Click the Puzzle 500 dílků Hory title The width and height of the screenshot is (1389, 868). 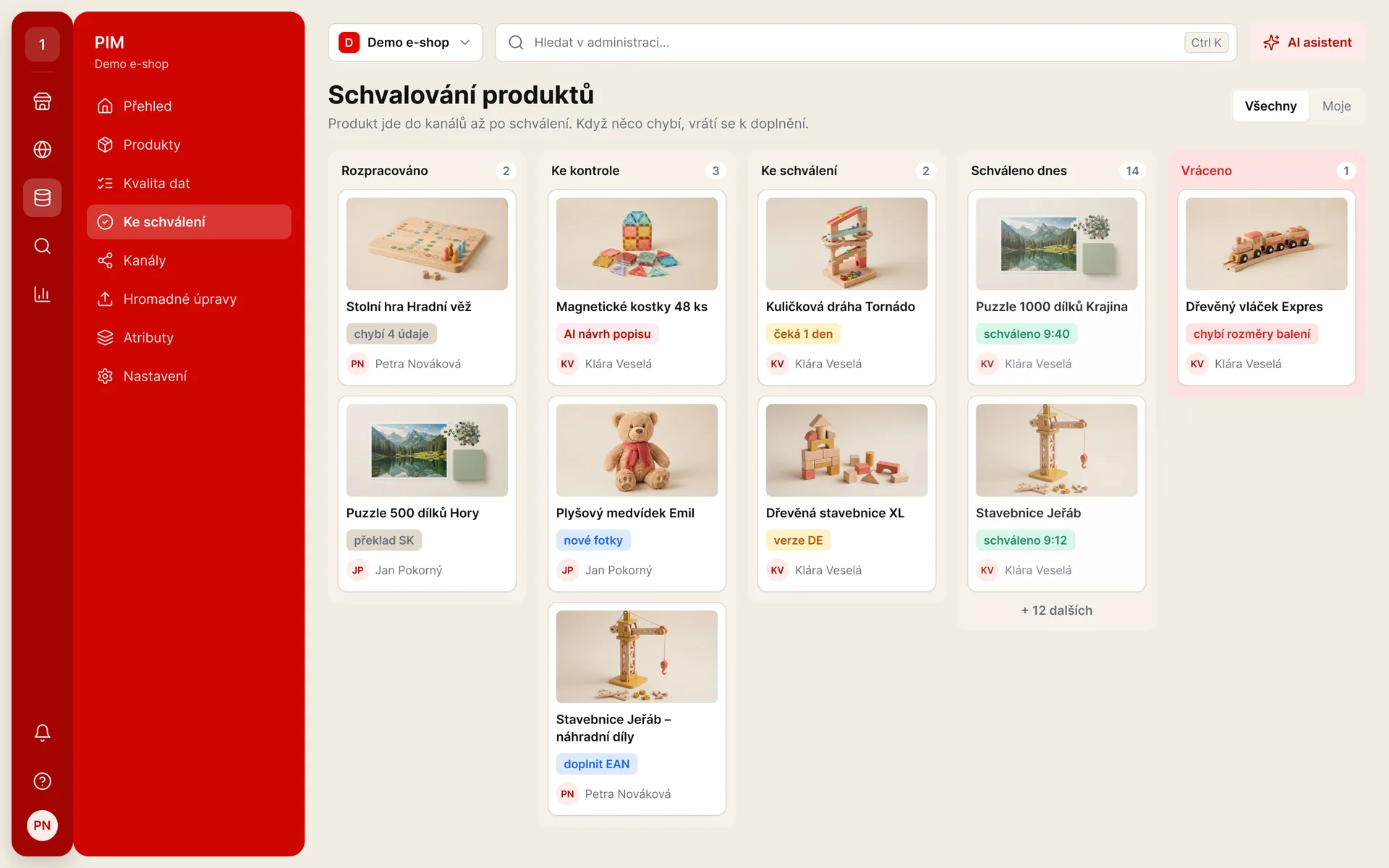tap(412, 513)
